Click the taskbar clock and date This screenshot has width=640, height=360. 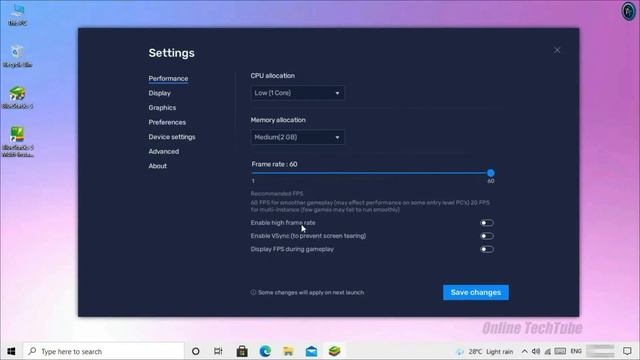[600, 351]
